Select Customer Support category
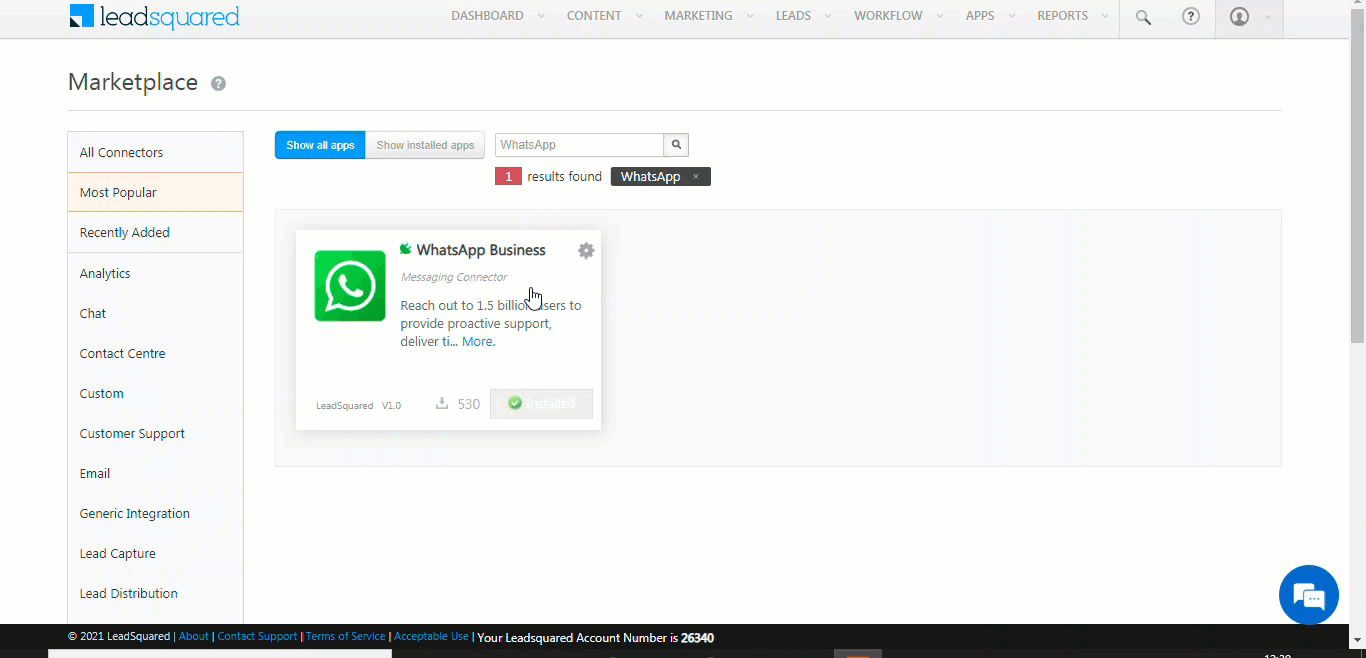The height and width of the screenshot is (658, 1366). coord(155,433)
